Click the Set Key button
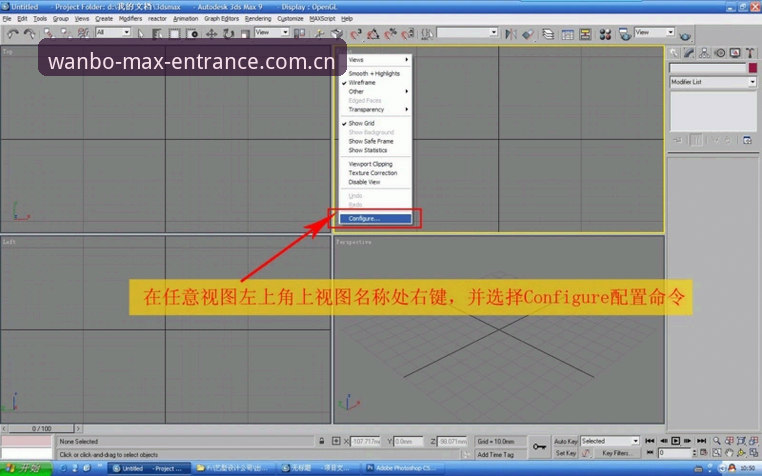Screen dimensions: 762x476 (566, 453)
